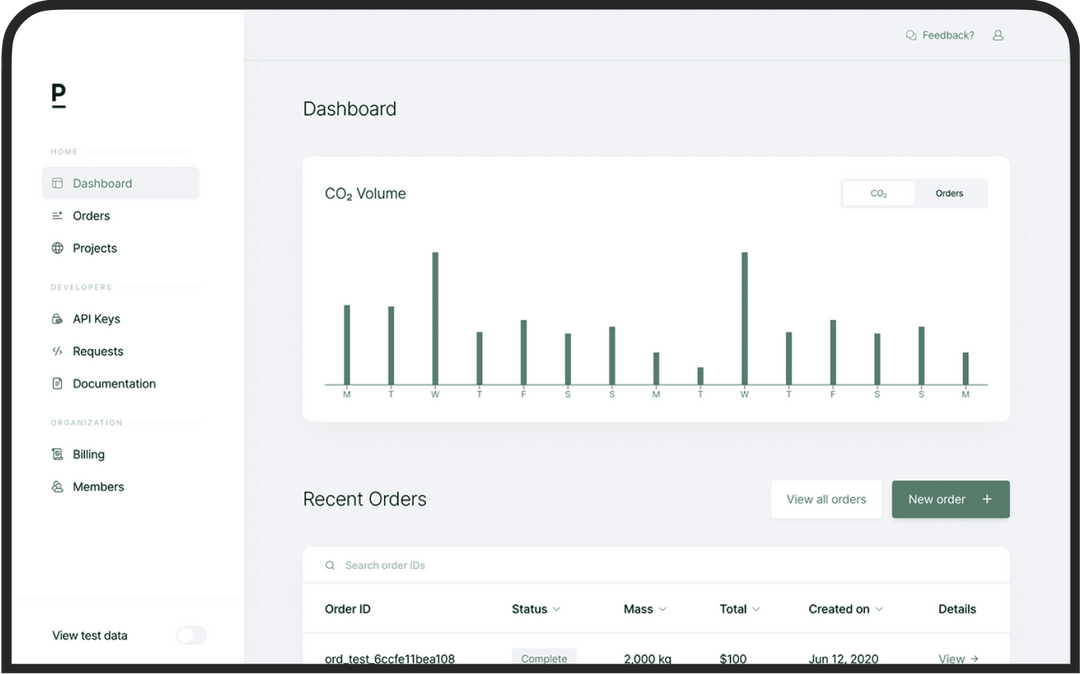Open the Documentation page icon
This screenshot has width=1080, height=674.
coord(57,384)
